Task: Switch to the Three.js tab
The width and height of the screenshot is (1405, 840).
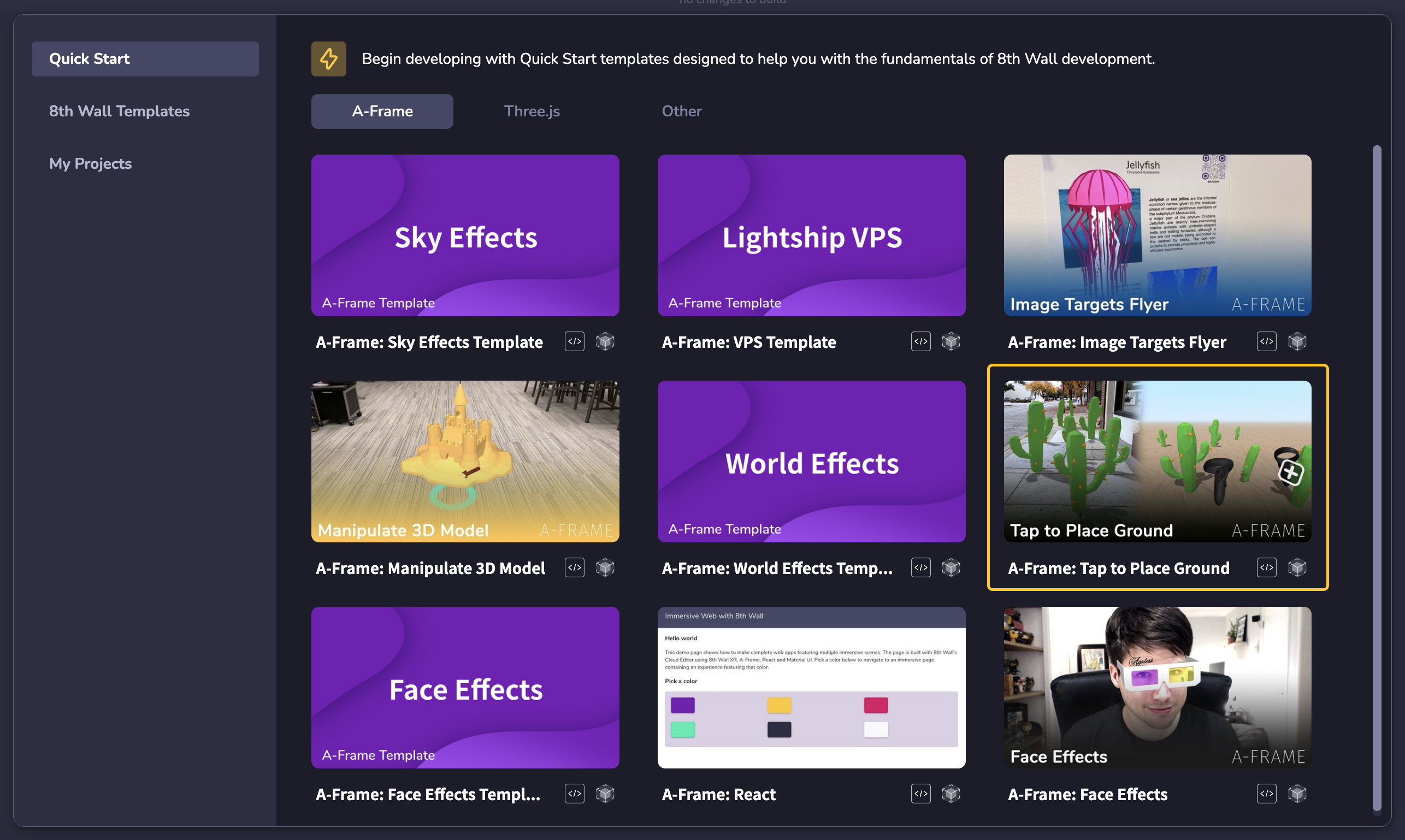Action: click(x=532, y=111)
